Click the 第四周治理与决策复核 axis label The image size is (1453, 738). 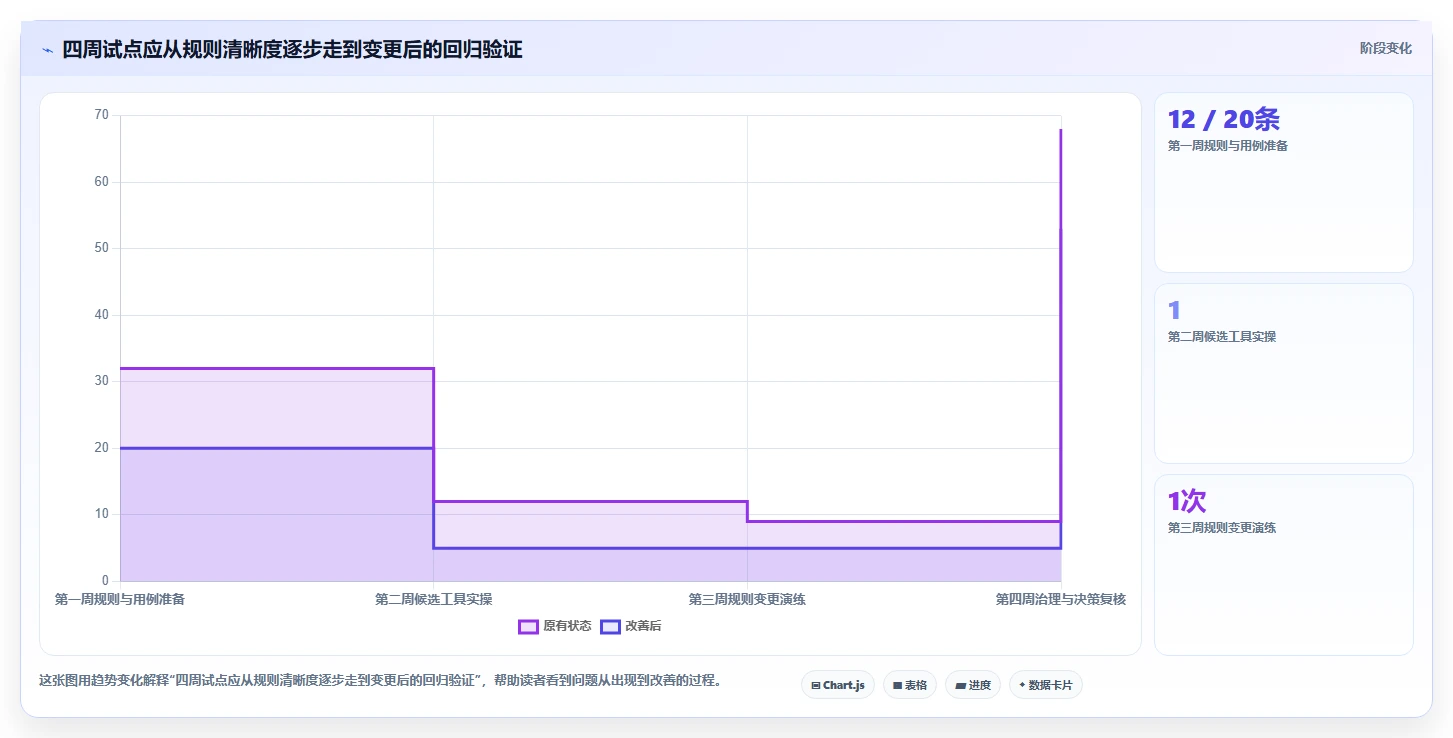pos(1061,599)
